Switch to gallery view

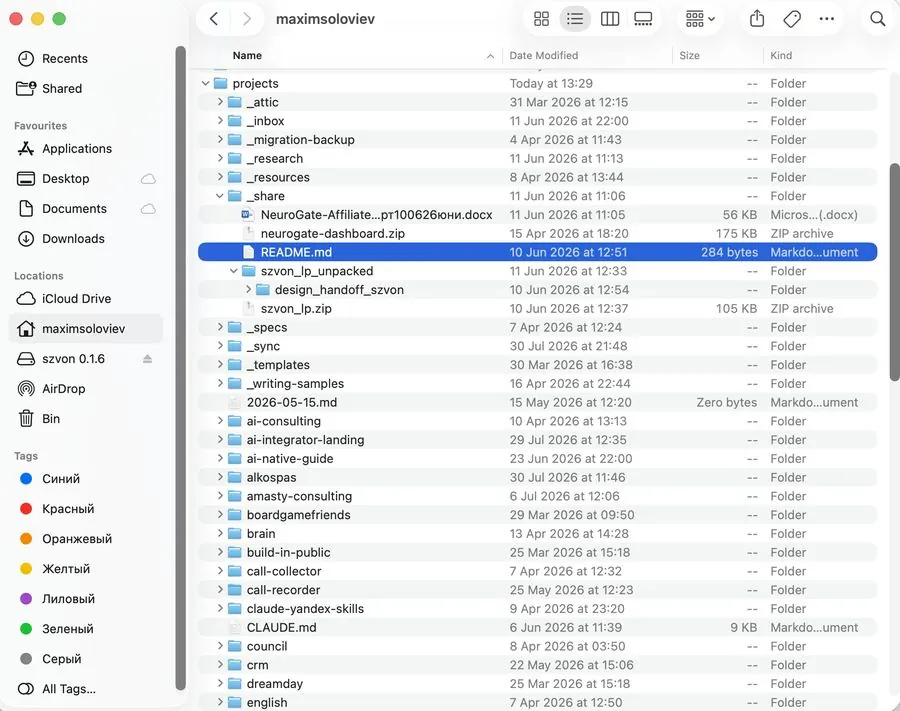pyautogui.click(x=643, y=19)
